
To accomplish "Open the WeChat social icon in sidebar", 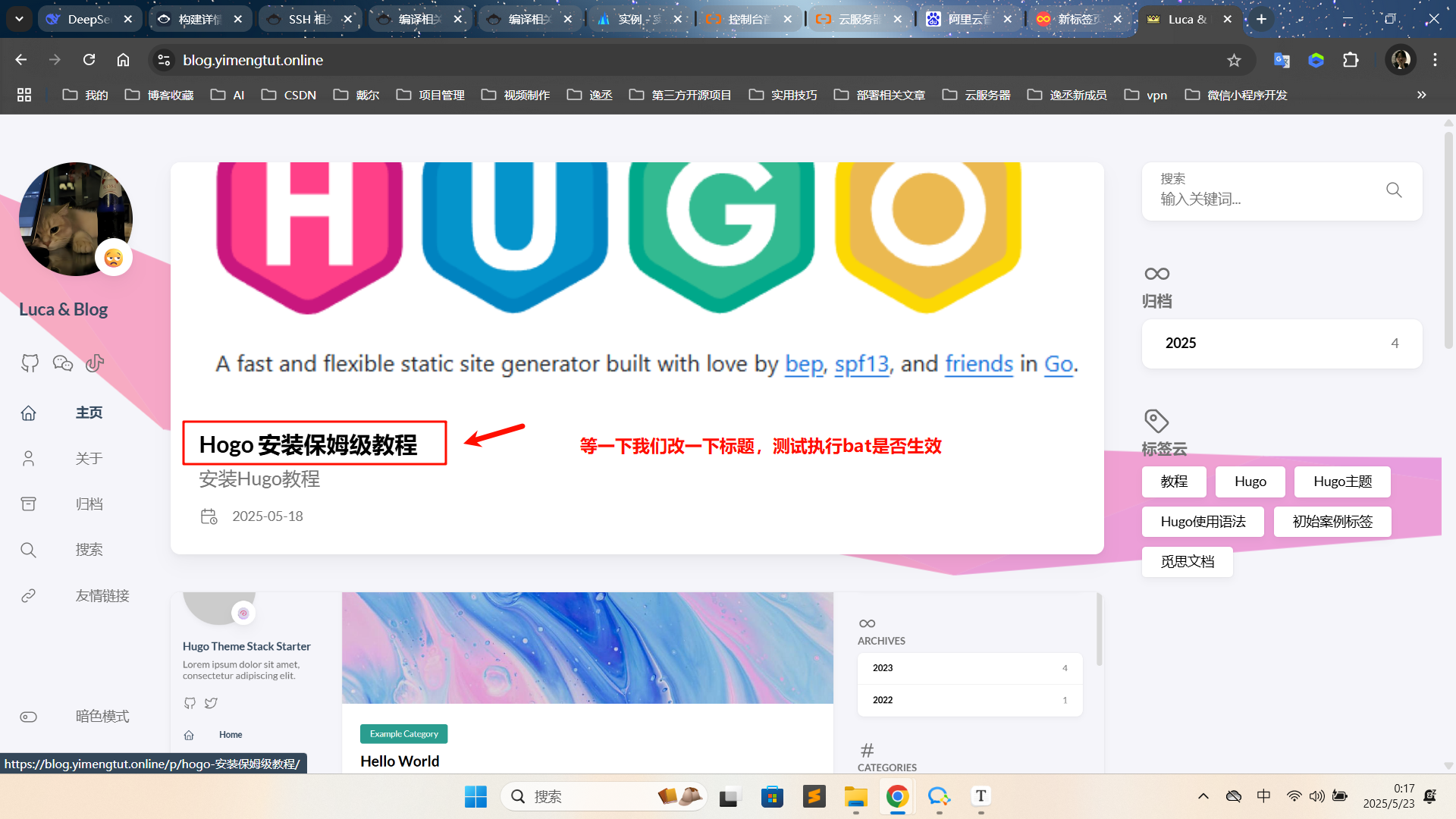I will pos(63,363).
